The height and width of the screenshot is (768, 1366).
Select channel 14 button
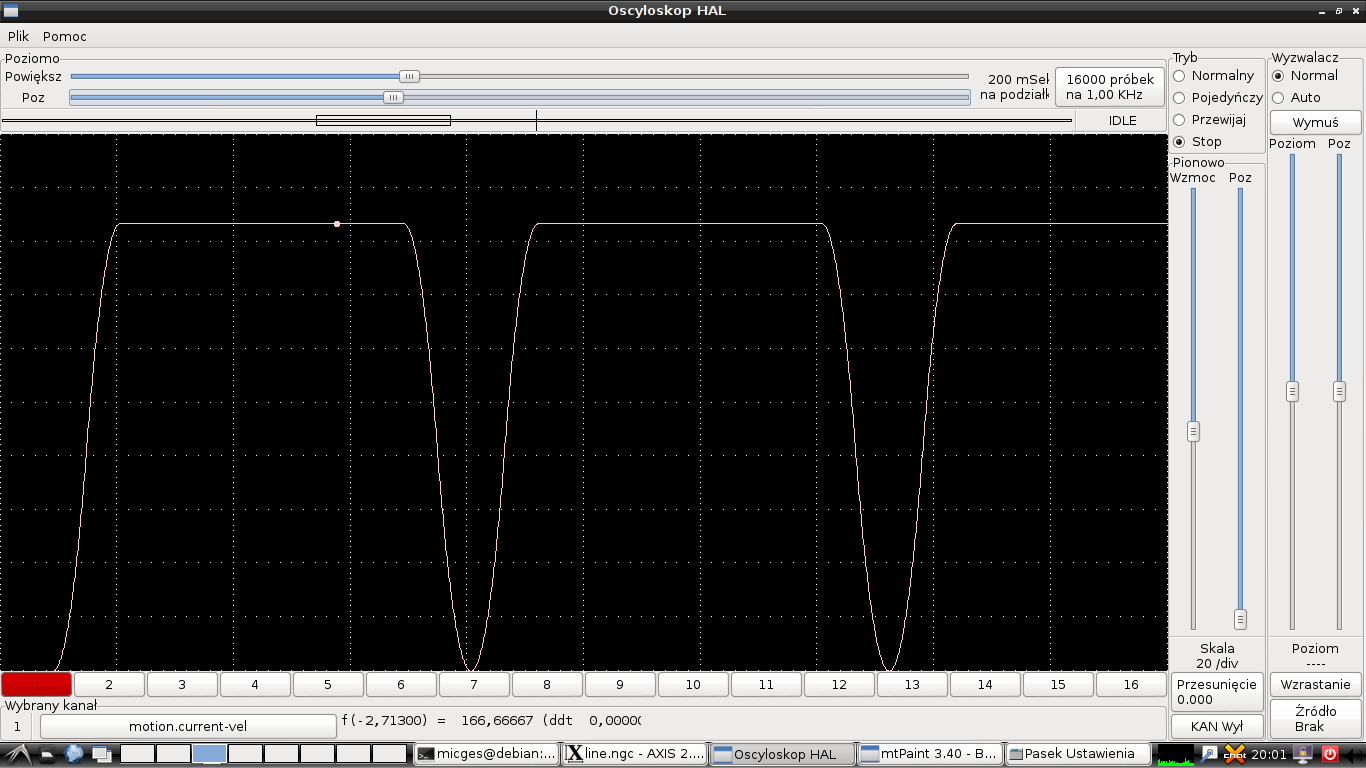pos(985,685)
